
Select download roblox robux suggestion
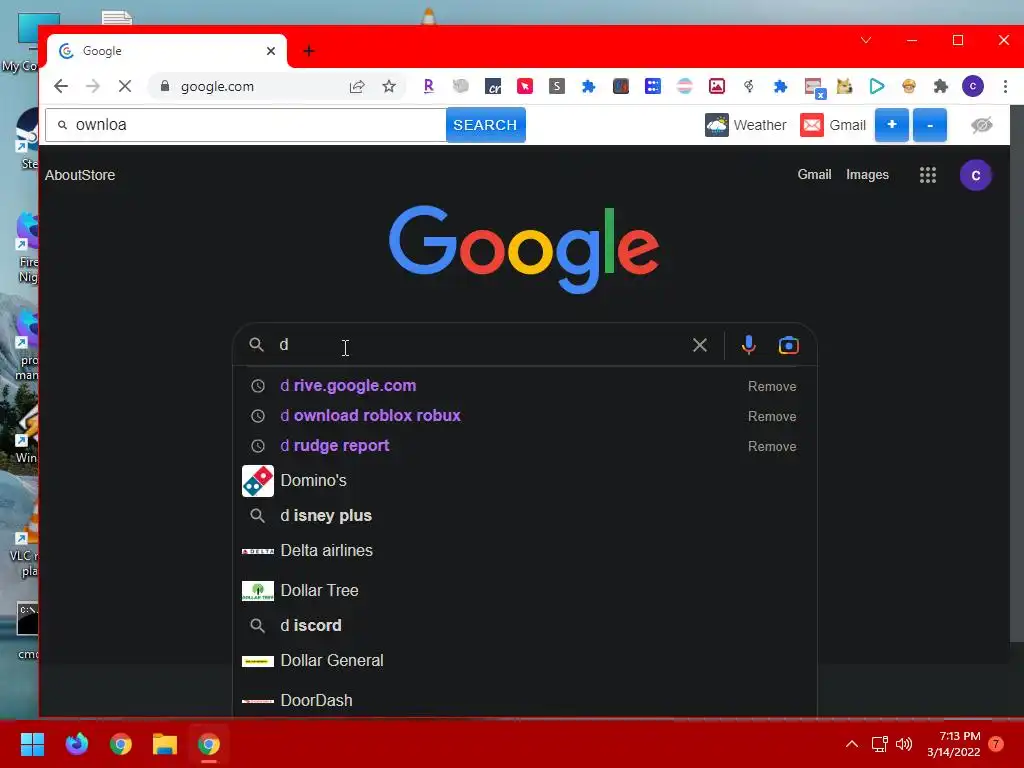(524, 416)
